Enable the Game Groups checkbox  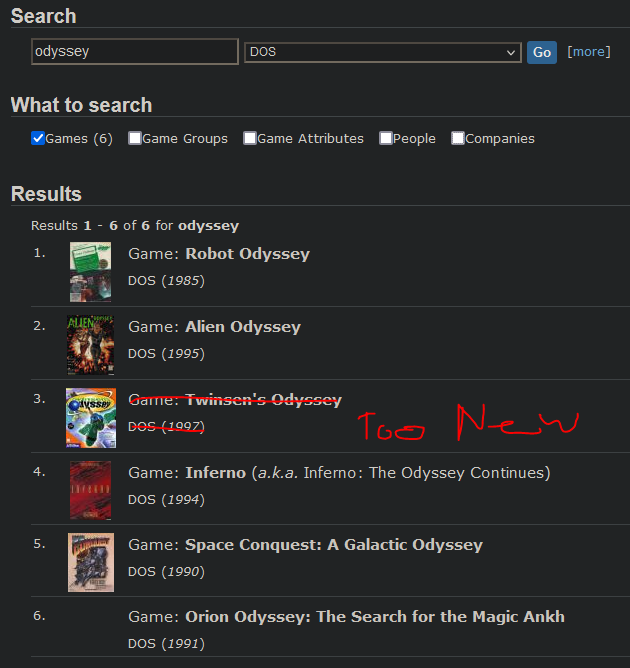[x=135, y=138]
